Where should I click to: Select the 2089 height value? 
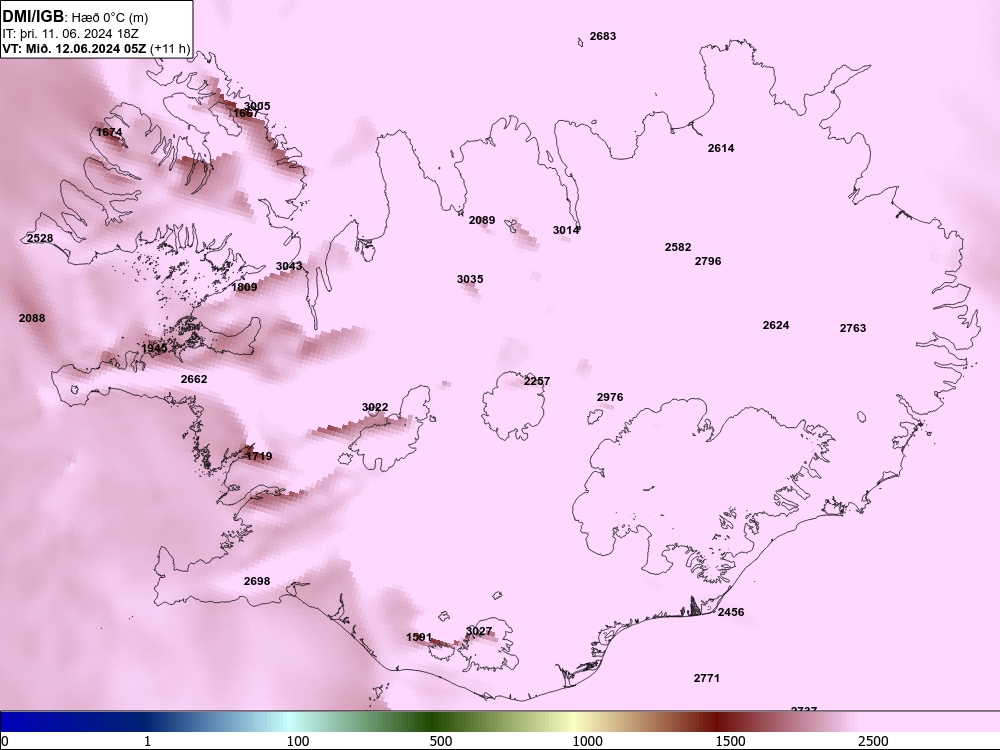[482, 220]
